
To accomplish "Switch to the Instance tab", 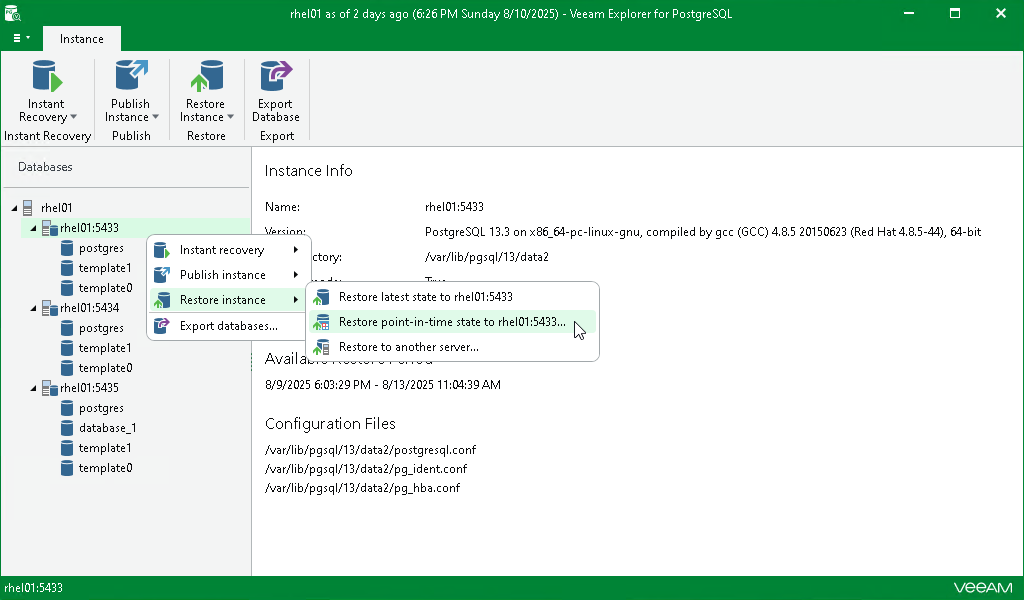I will click(81, 38).
